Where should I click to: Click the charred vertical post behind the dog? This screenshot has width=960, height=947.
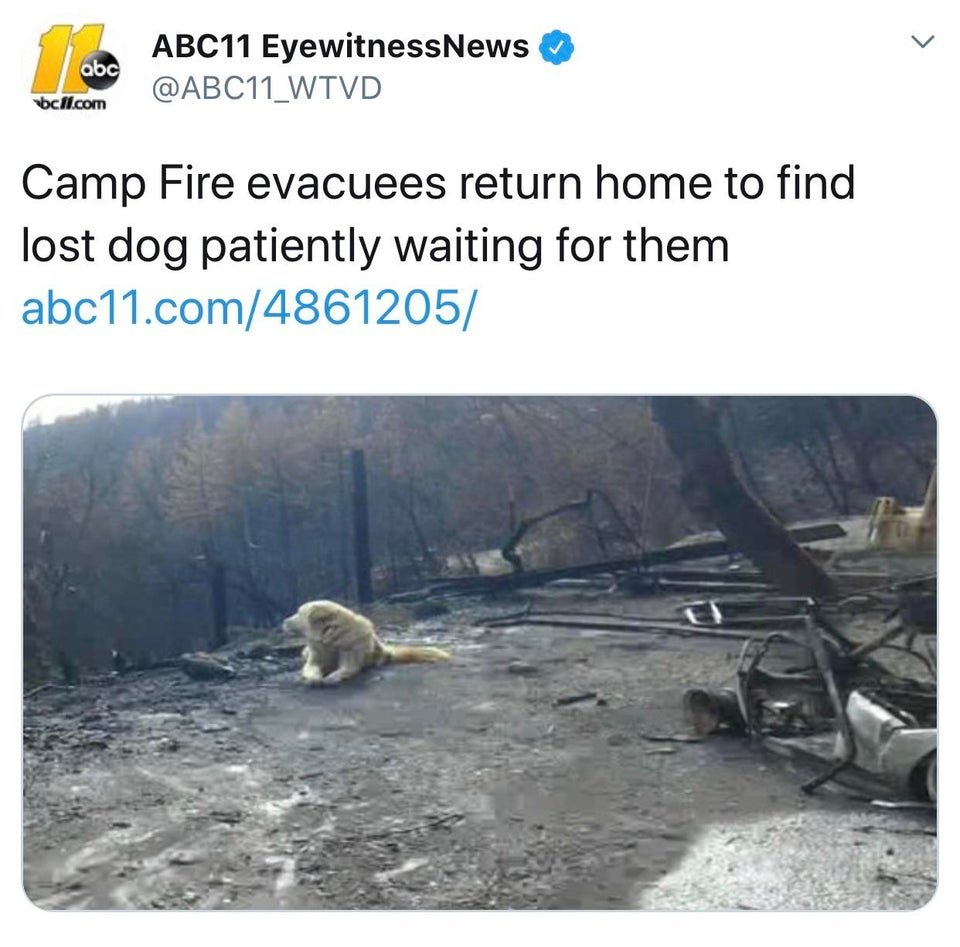pos(361,526)
